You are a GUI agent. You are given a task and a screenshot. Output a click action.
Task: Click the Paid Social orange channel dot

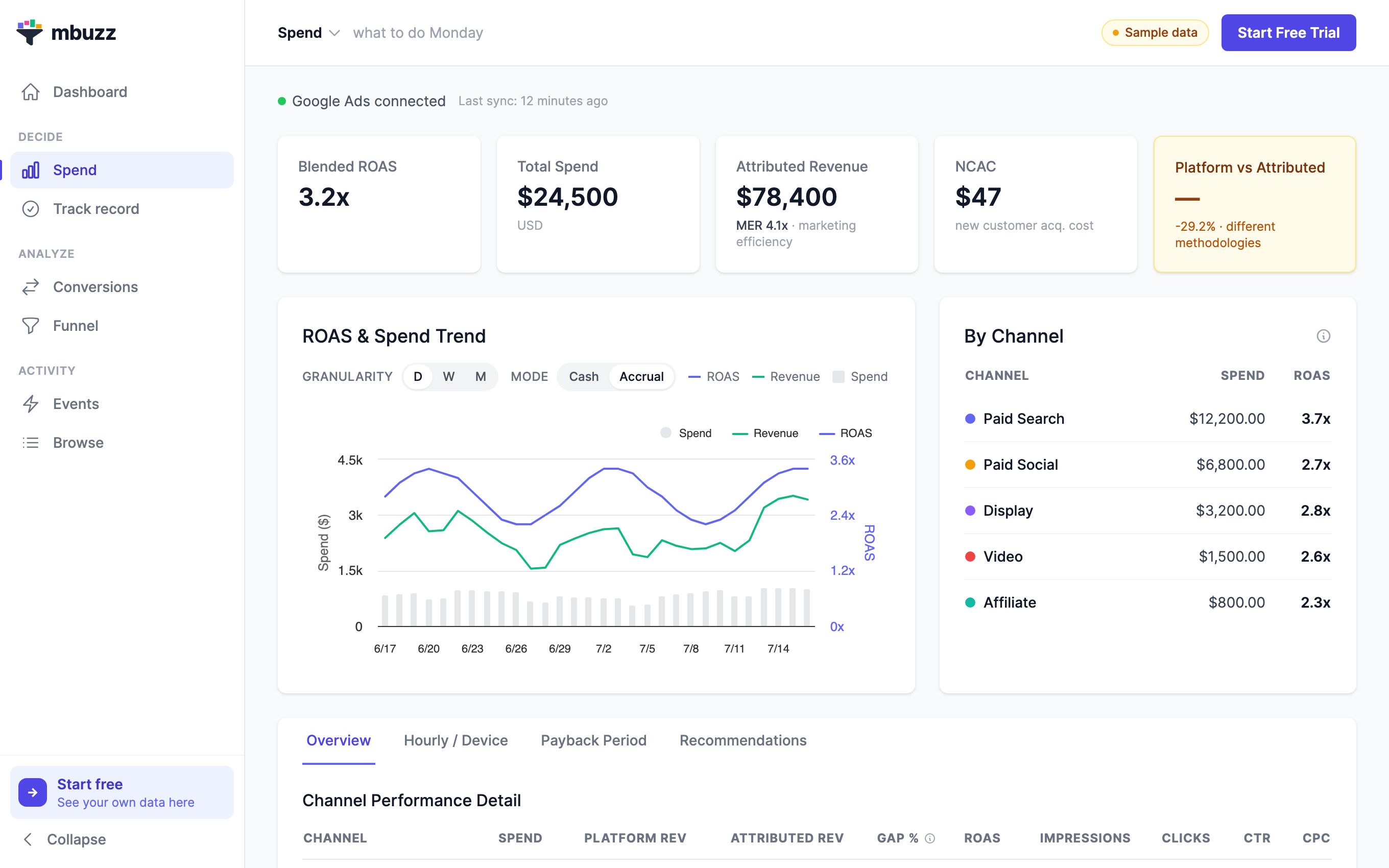point(970,465)
